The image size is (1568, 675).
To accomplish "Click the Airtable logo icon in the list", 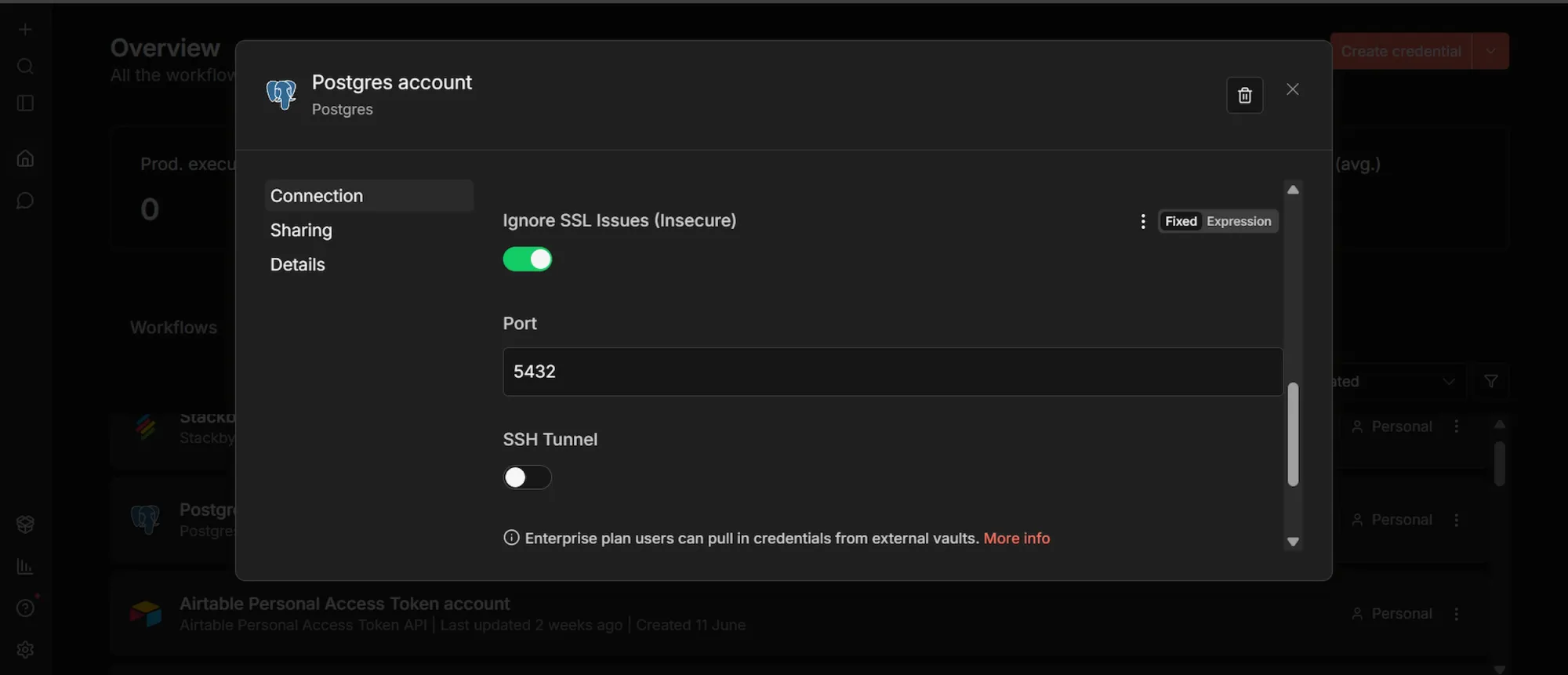I will (x=146, y=614).
